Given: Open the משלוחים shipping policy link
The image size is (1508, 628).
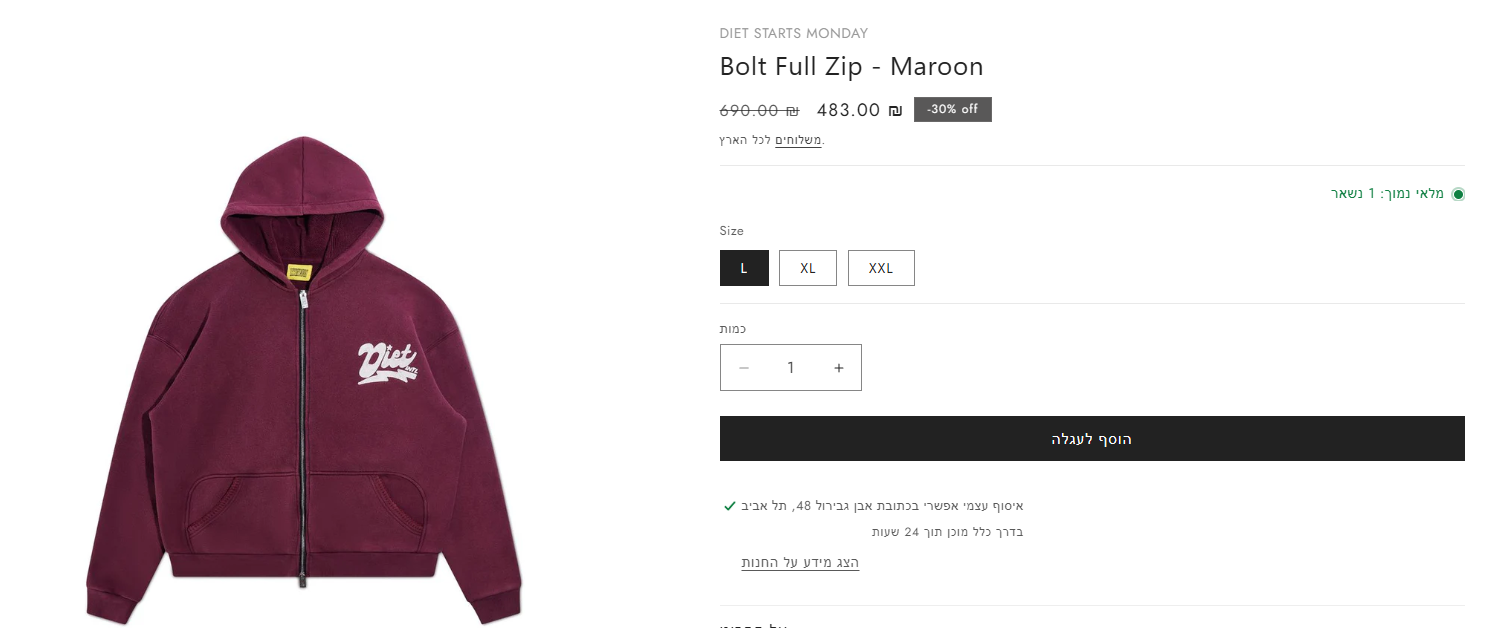Looking at the screenshot, I should click(x=798, y=140).
